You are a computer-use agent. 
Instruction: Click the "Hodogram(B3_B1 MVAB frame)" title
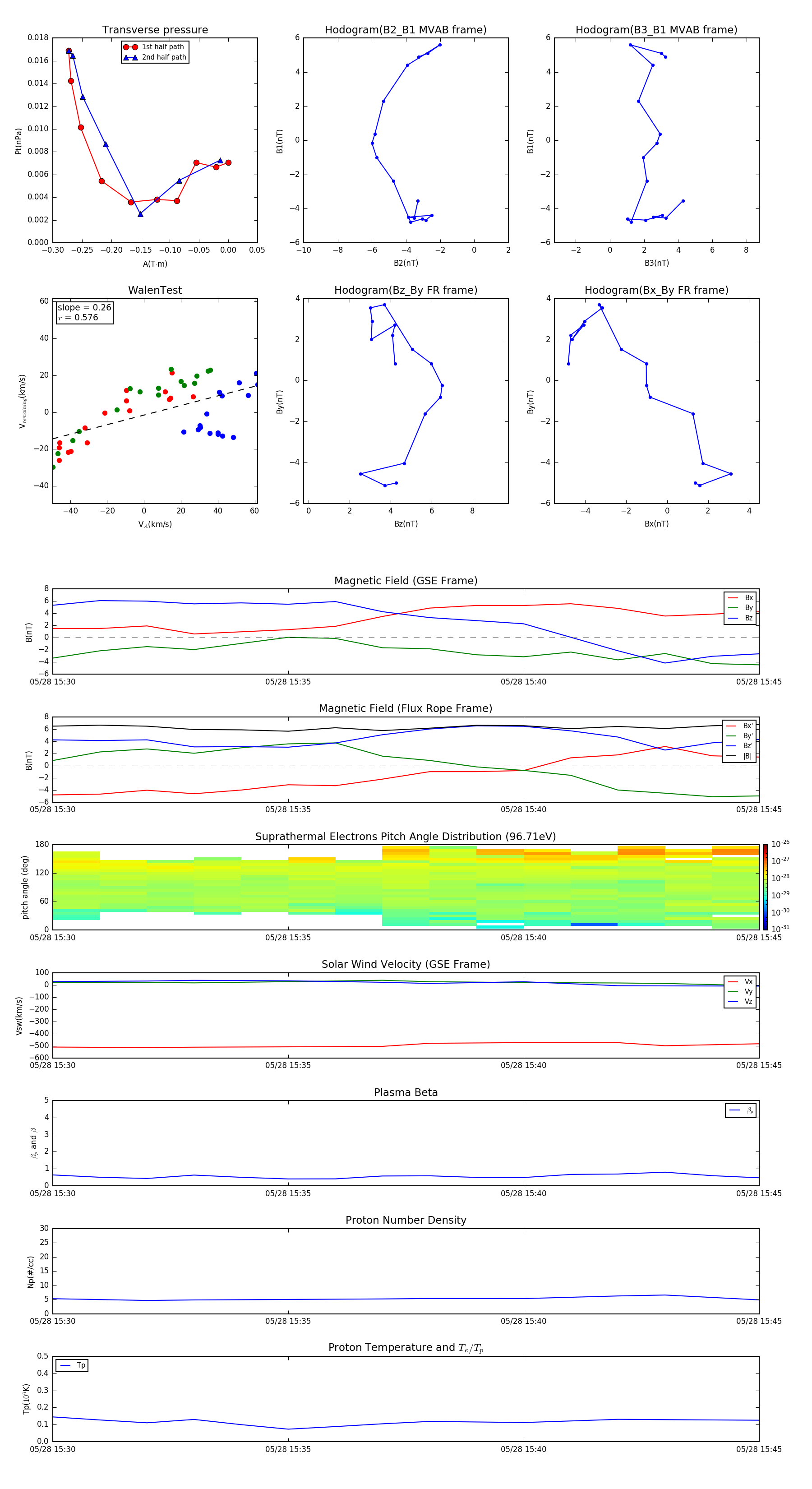click(x=656, y=30)
